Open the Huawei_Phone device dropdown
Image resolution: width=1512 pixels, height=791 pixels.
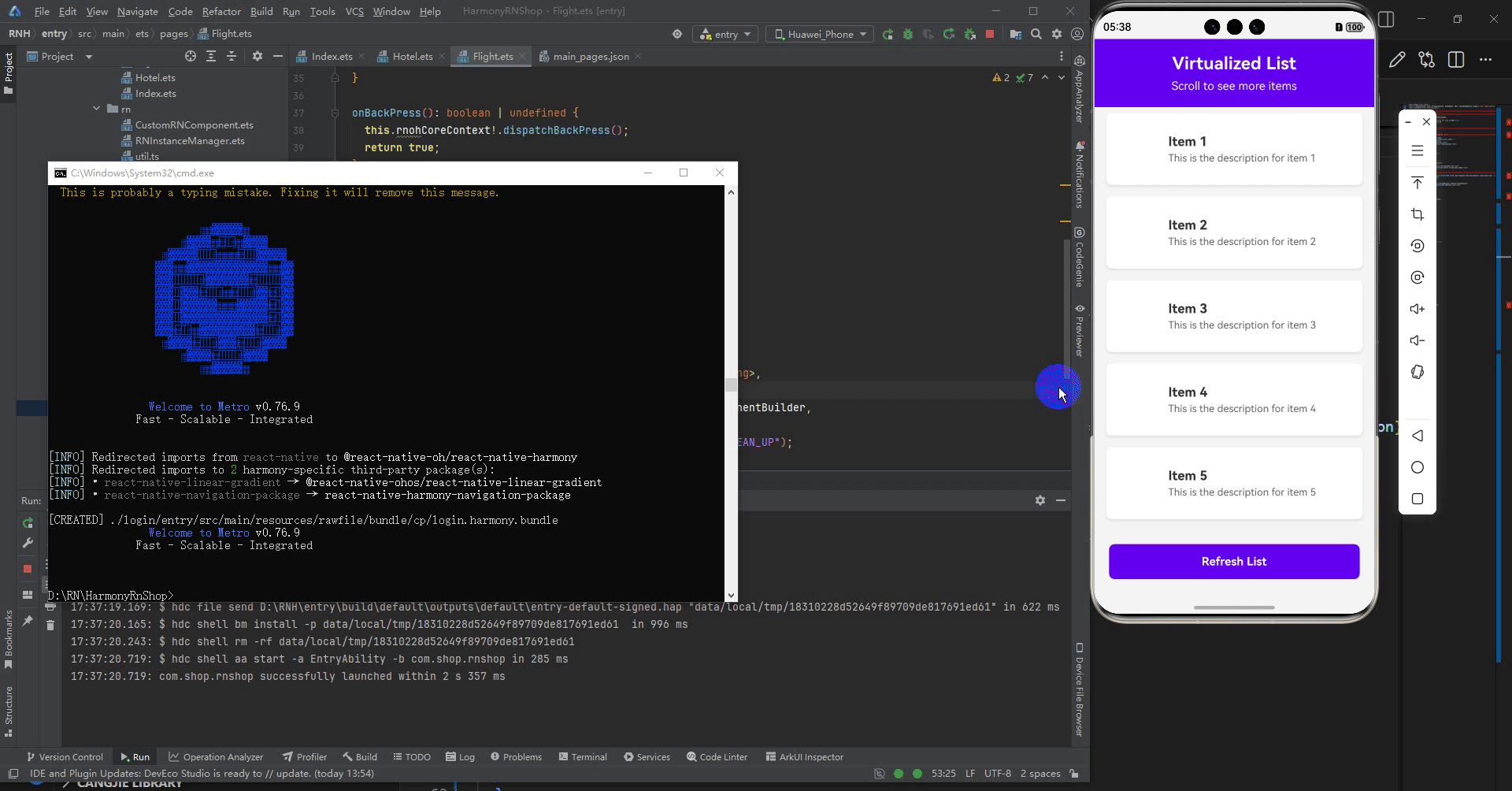coord(820,34)
